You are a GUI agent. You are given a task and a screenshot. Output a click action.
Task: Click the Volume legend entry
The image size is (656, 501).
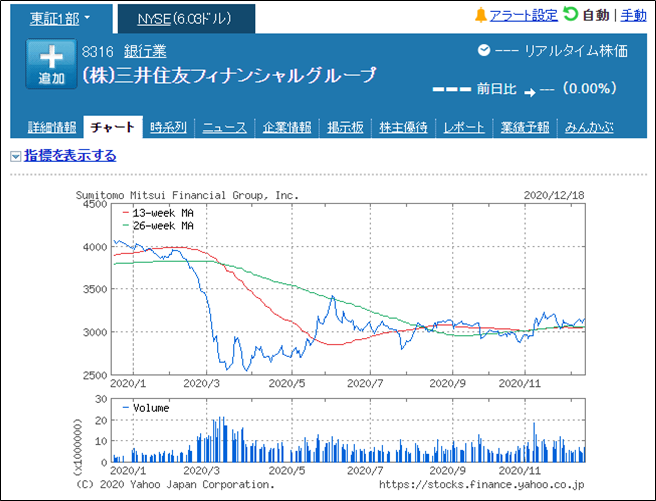point(146,408)
